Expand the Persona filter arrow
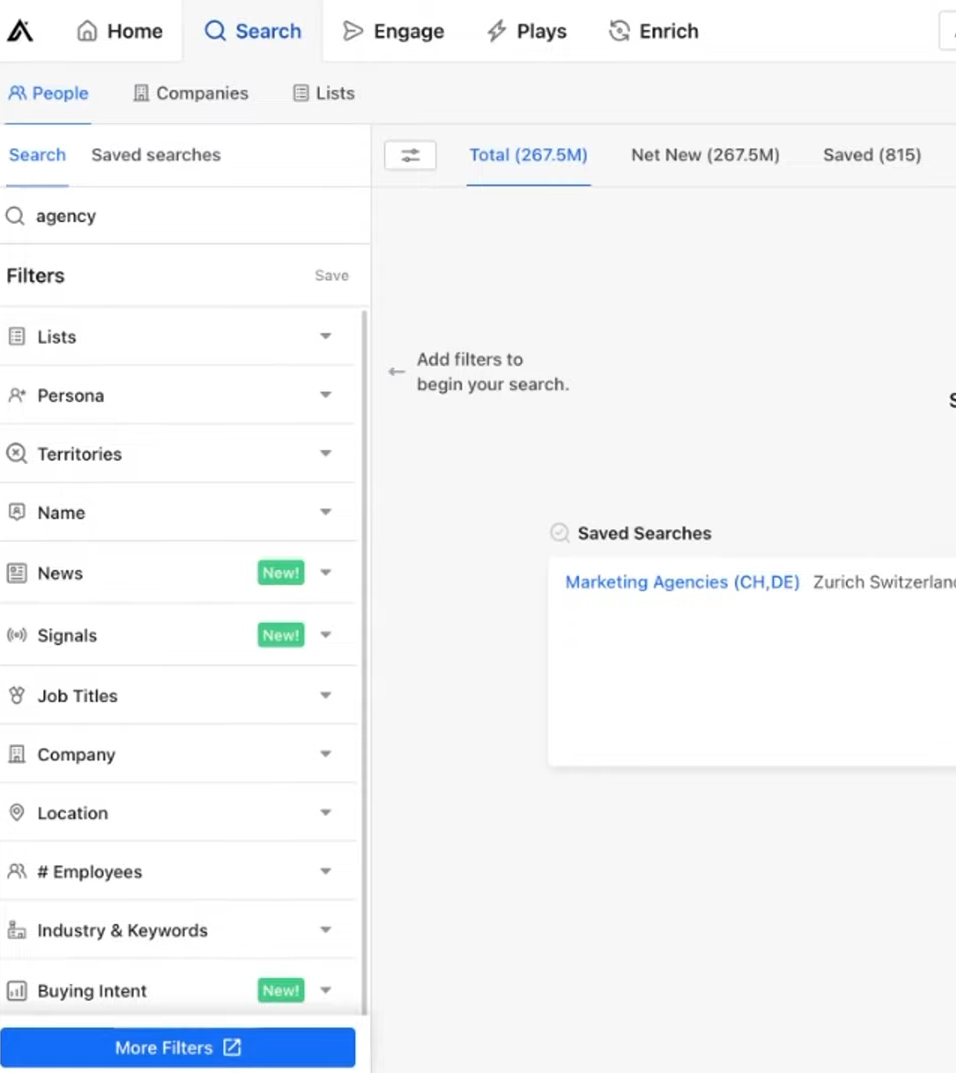956x1073 pixels. point(326,395)
